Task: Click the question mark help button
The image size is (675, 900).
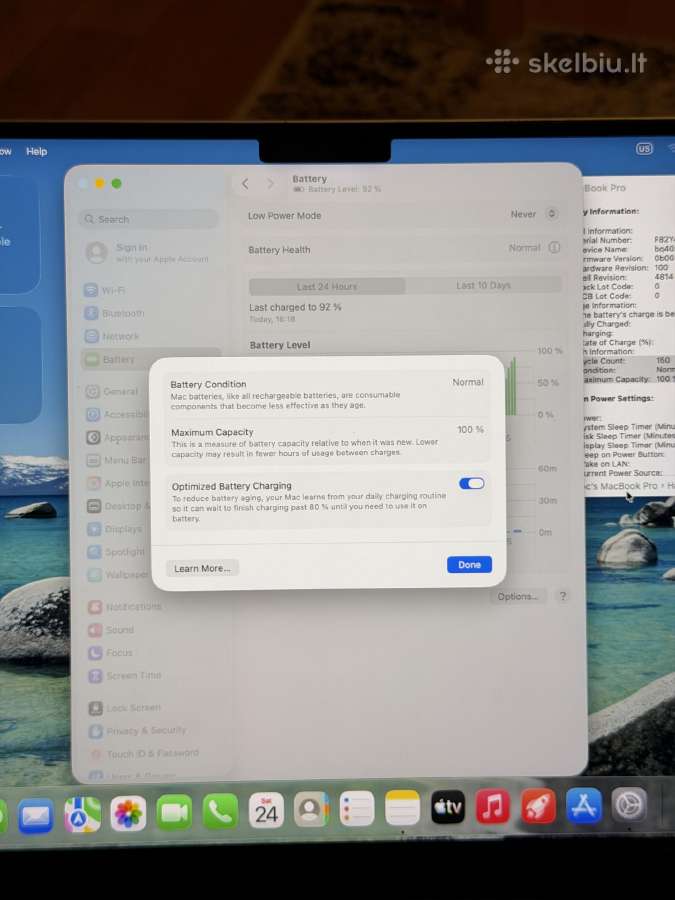Action: tap(562, 596)
